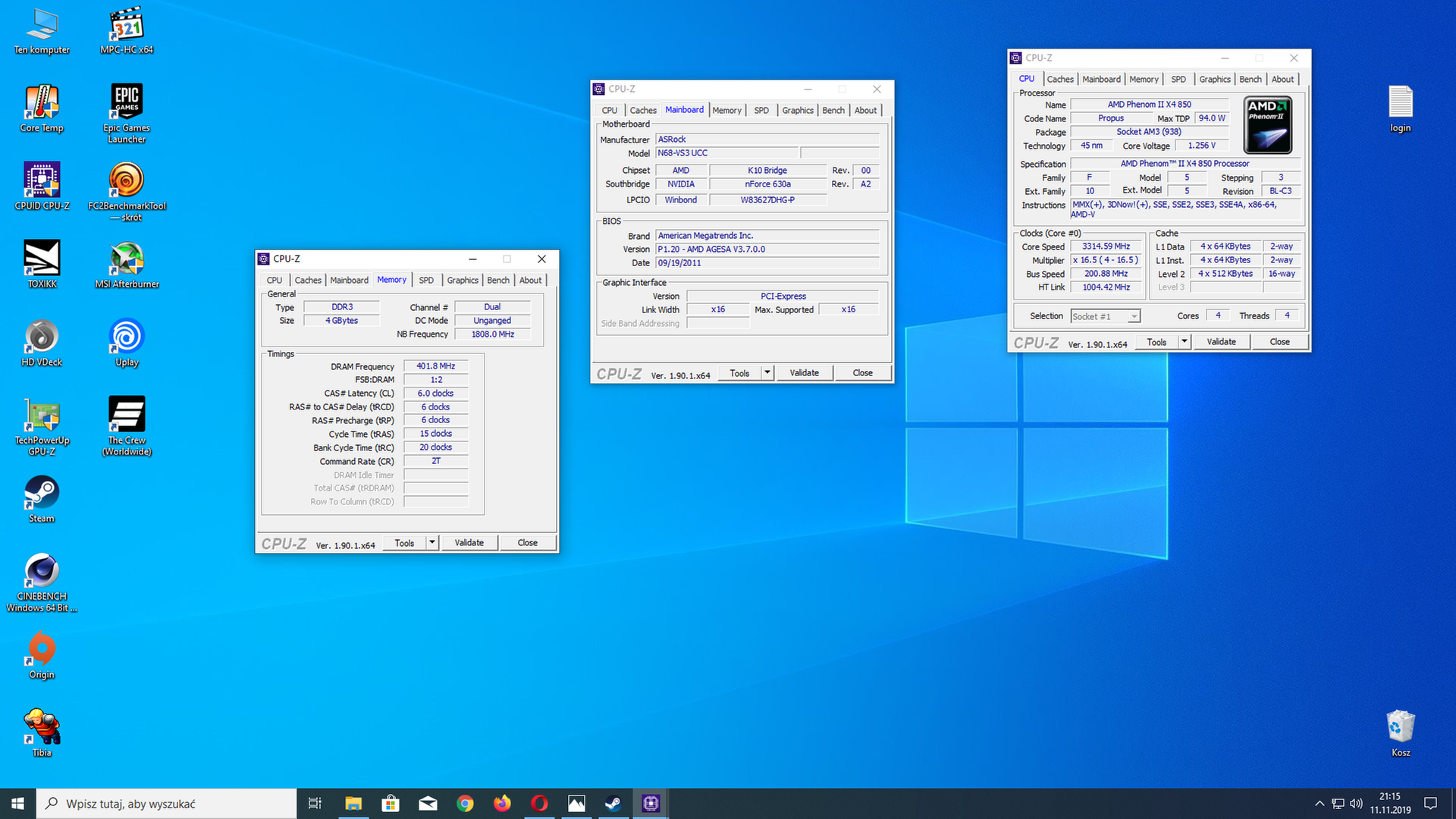1456x819 pixels.
Task: Open the network icon in system tray
Action: (x=1338, y=803)
